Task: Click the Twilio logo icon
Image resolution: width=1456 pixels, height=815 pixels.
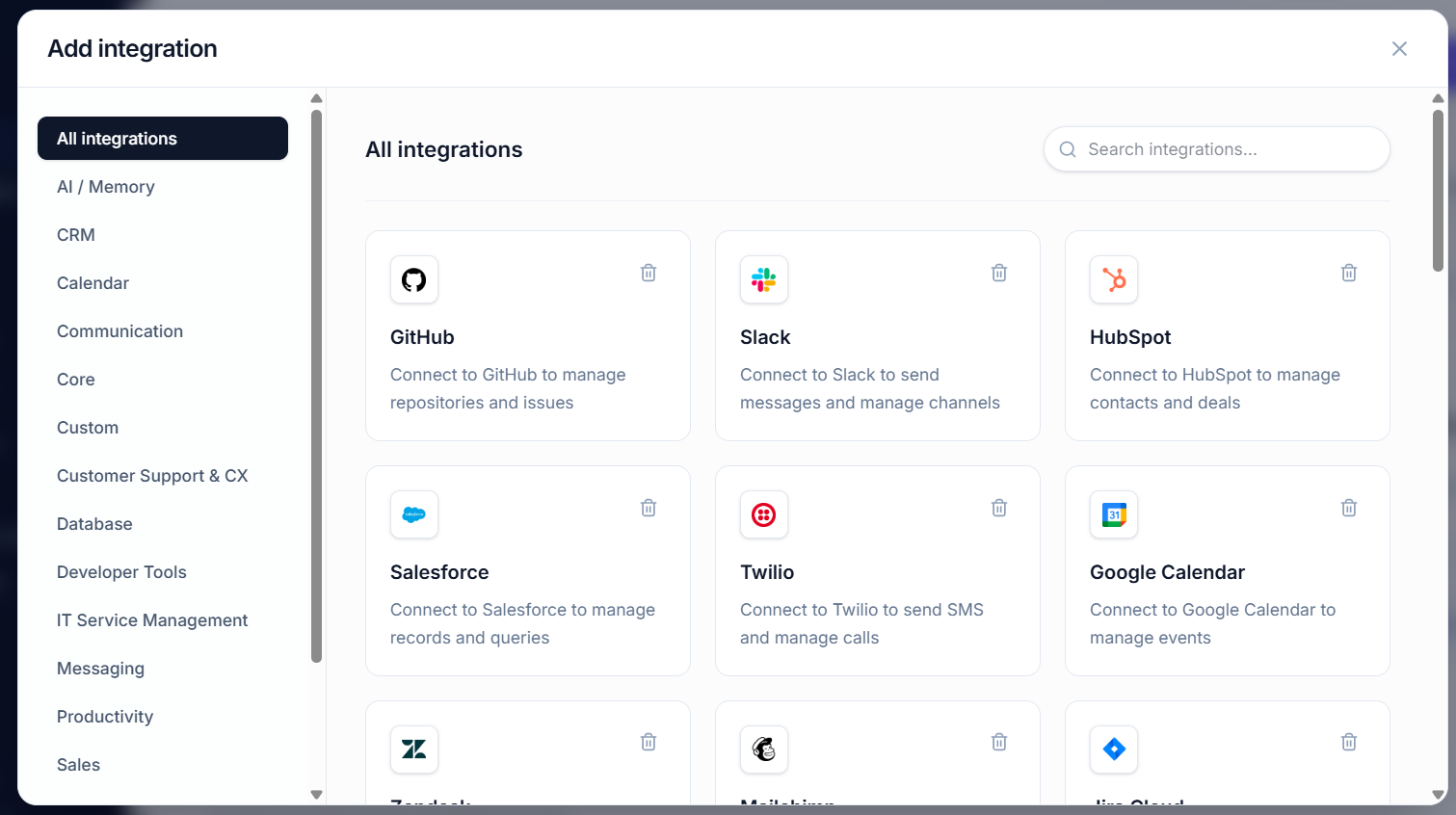Action: pos(764,514)
